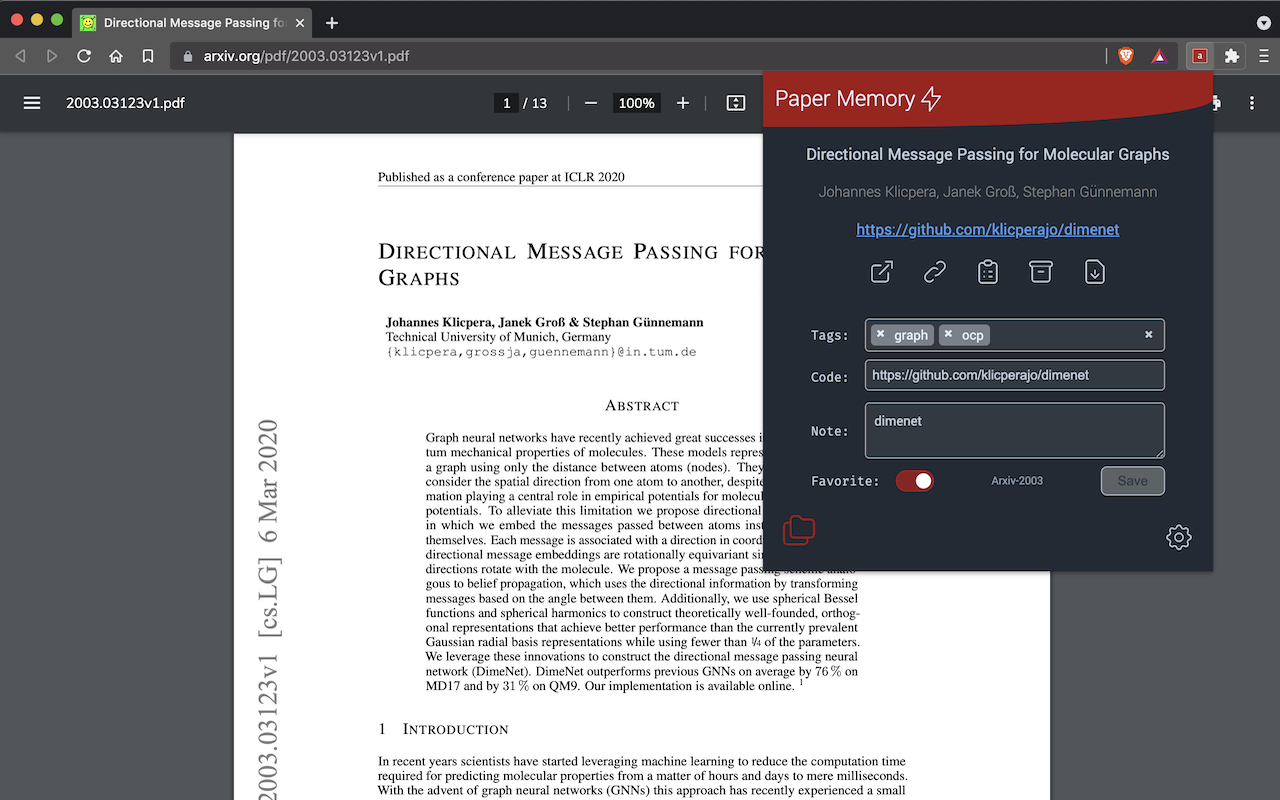Image resolution: width=1280 pixels, height=800 pixels.
Task: Click the Paper Memory extension icon in the browser toolbar
Action: click(x=1199, y=56)
